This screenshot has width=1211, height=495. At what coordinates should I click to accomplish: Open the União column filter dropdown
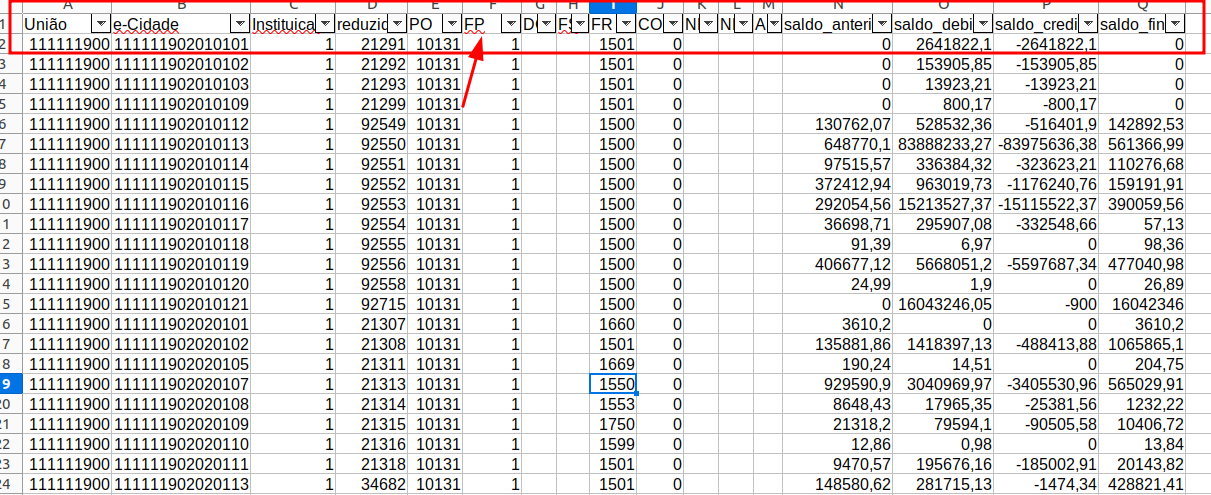point(100,23)
